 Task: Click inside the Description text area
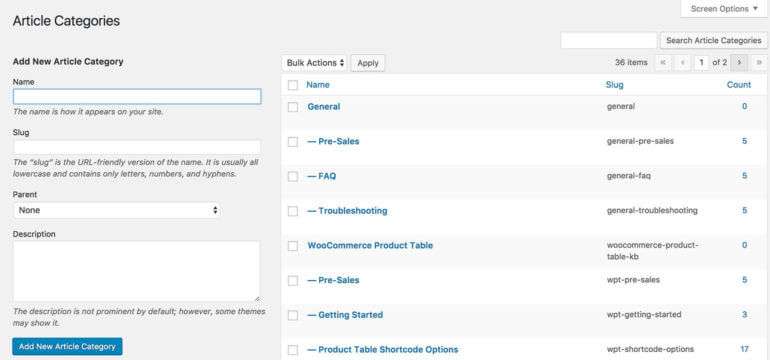coord(137,271)
